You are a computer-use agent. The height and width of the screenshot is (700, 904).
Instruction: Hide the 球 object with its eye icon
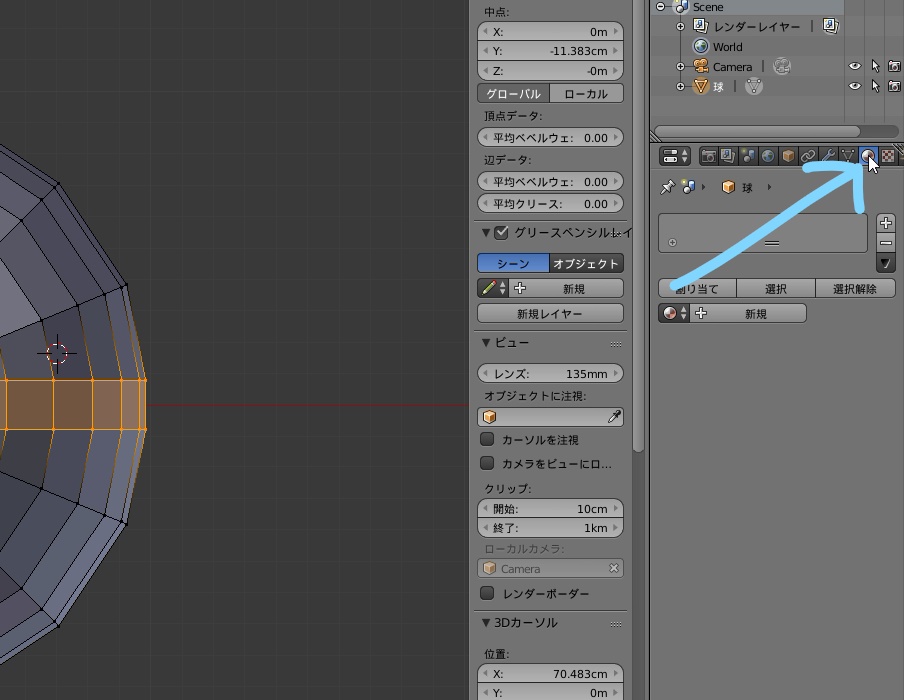tap(854, 86)
